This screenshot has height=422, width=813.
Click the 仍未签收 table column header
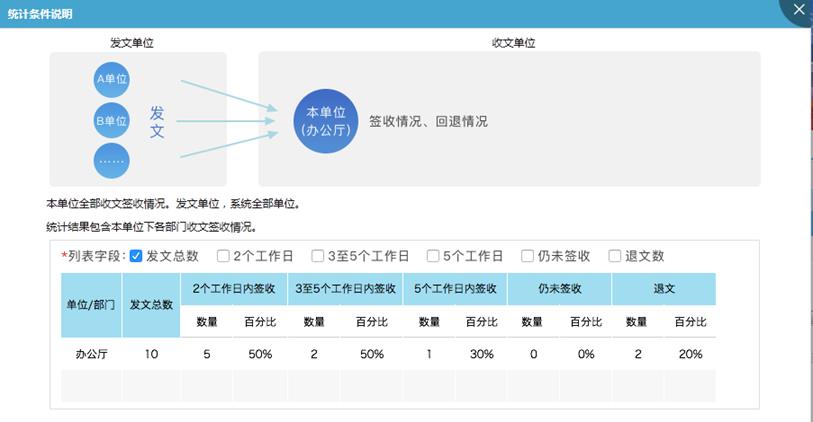[x=559, y=288]
